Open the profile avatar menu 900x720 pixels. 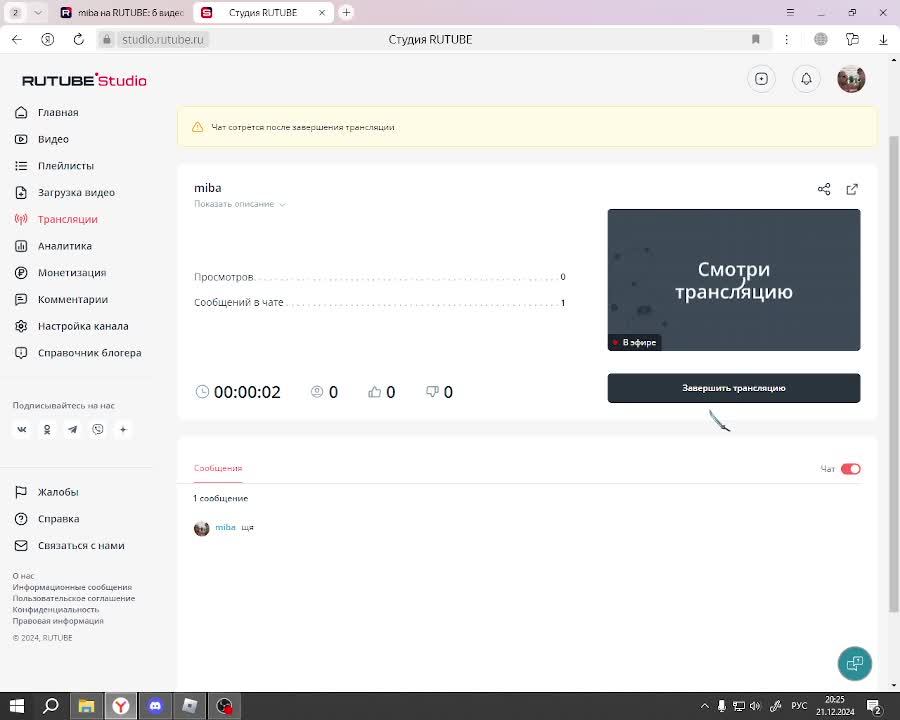pos(851,79)
